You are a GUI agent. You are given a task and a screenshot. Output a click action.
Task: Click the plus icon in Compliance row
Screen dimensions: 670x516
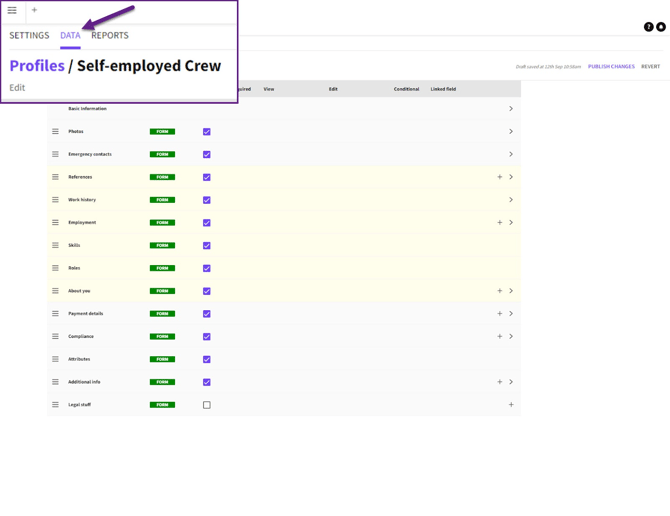point(500,337)
